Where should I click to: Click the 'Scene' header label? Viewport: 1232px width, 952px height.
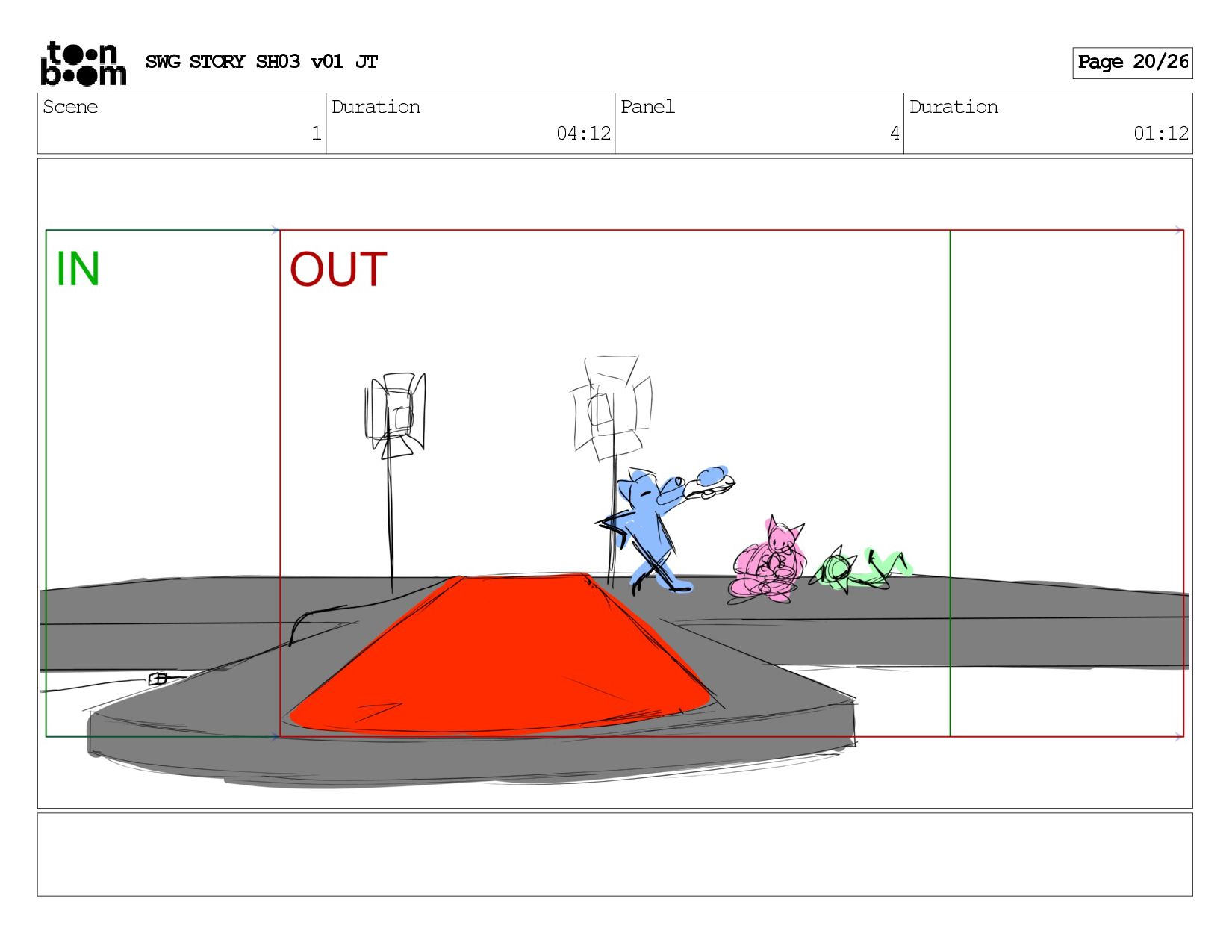[70, 107]
